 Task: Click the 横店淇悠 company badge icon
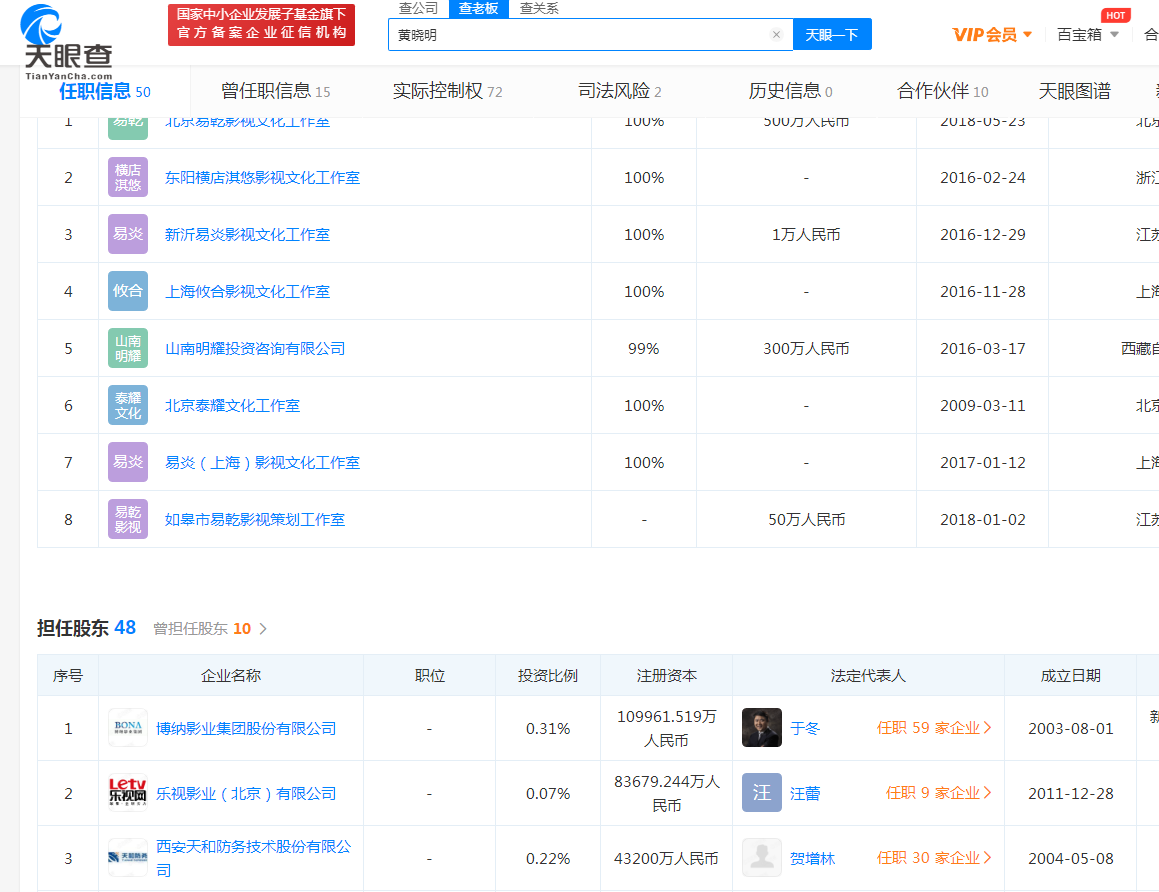(128, 177)
